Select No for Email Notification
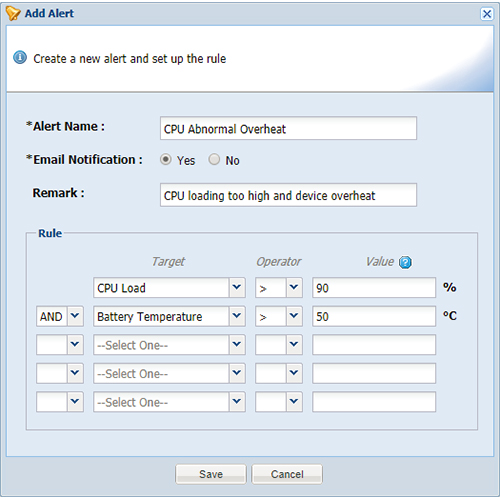500x500 pixels. tap(214, 160)
